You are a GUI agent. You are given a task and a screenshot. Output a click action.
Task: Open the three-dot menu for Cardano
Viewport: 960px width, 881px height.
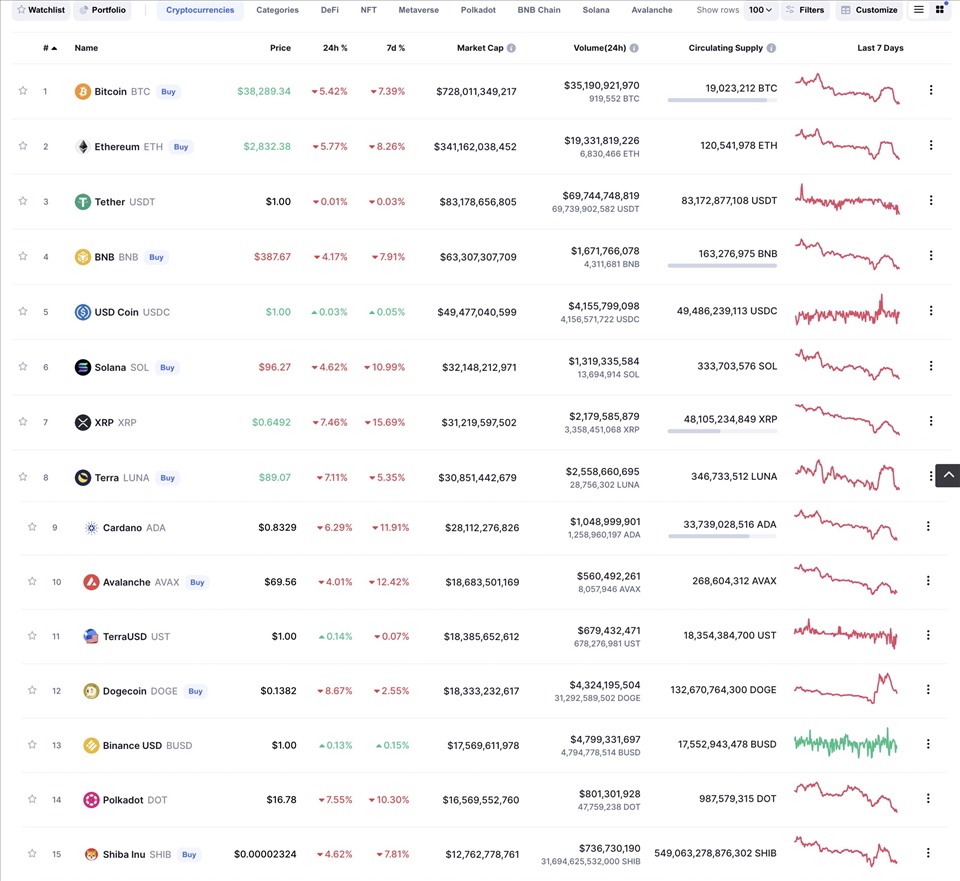pyautogui.click(x=927, y=526)
